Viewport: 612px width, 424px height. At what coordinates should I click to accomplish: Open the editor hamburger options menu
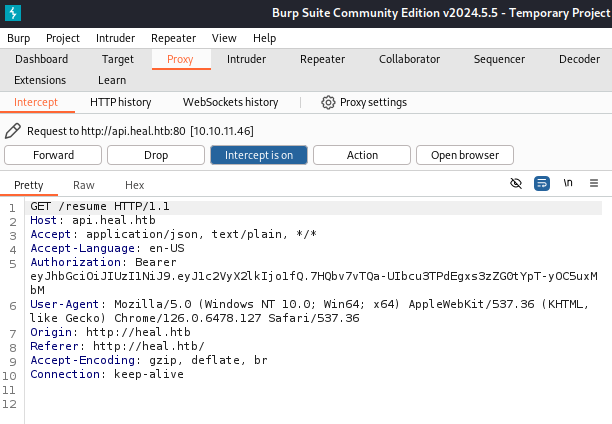tap(594, 184)
